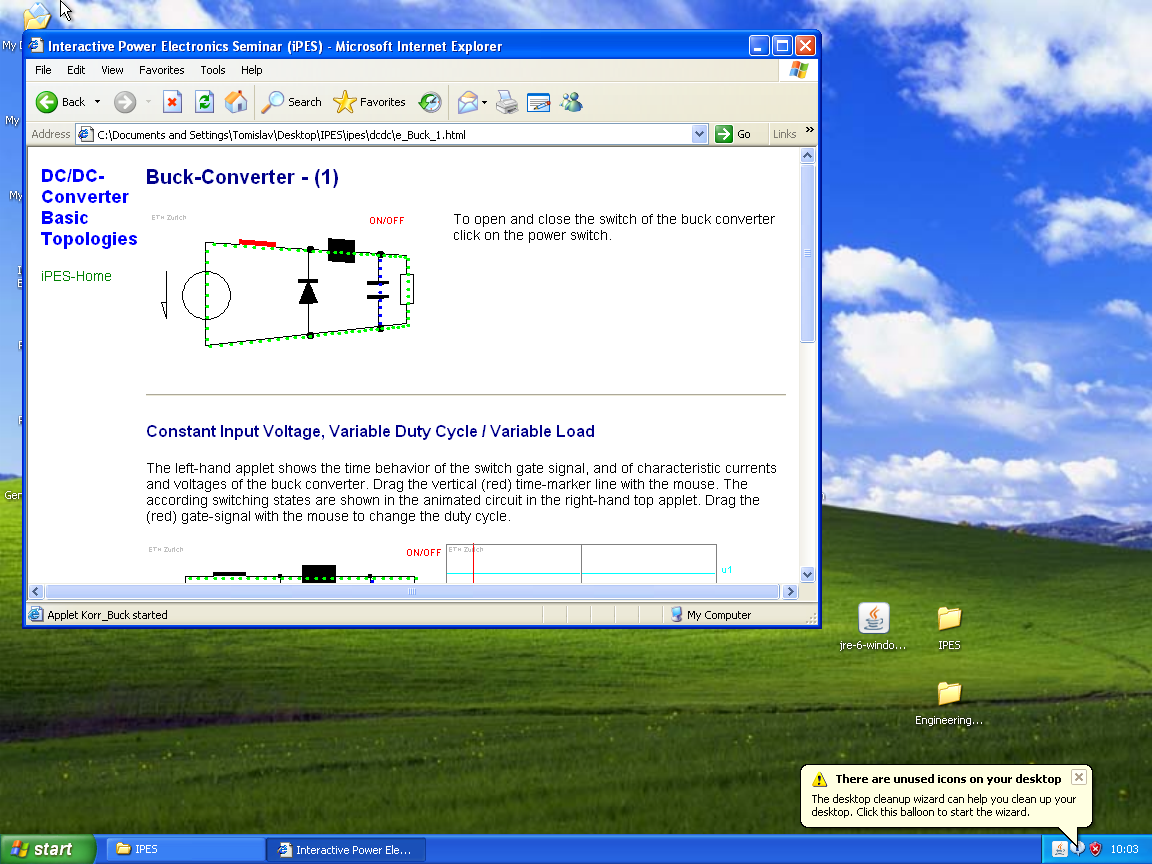Click ON/OFF on the lower applet

pyautogui.click(x=424, y=552)
